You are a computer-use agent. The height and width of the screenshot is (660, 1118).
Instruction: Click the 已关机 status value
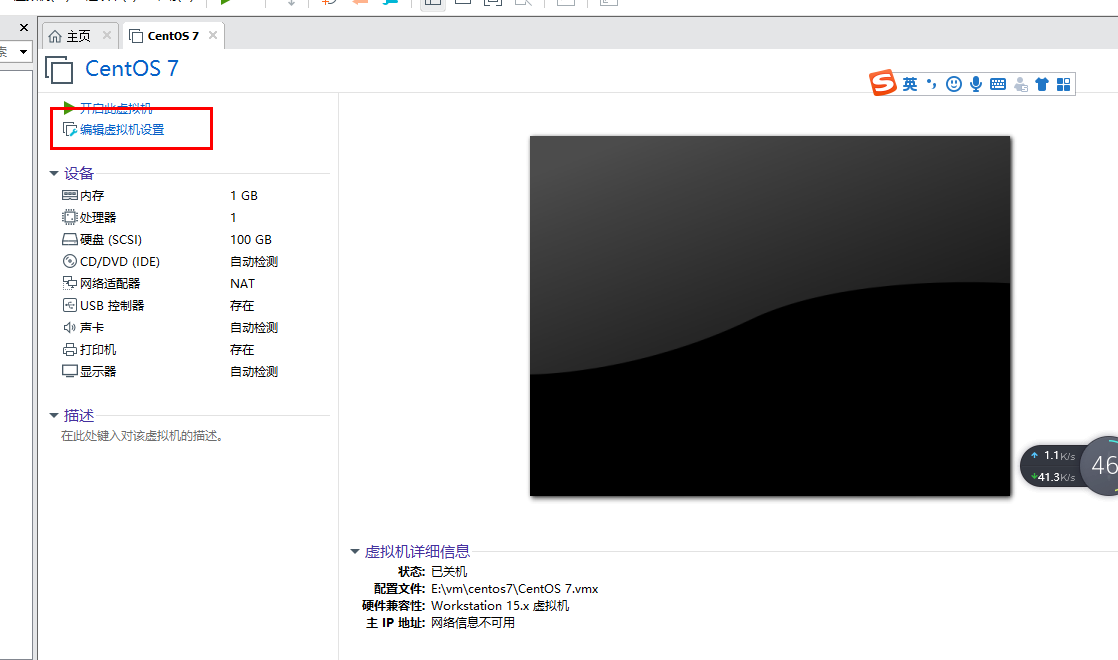tap(449, 572)
